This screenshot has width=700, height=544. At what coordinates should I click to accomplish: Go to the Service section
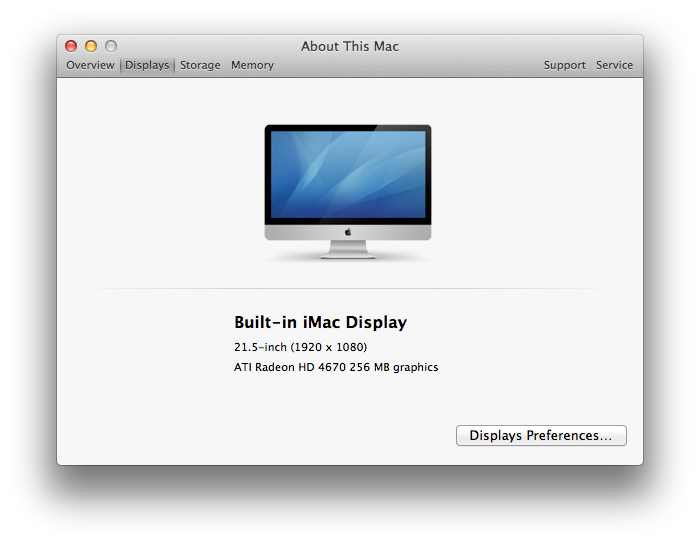pyautogui.click(x=614, y=65)
